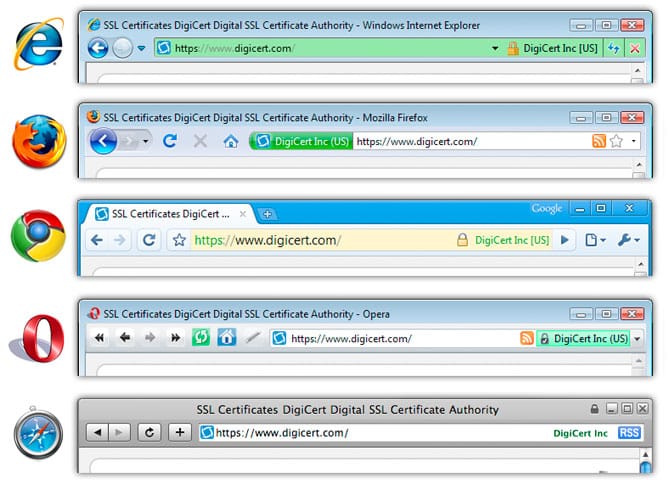The width and height of the screenshot is (672, 489).
Task: Go to Opera home page icon
Action: point(227,338)
